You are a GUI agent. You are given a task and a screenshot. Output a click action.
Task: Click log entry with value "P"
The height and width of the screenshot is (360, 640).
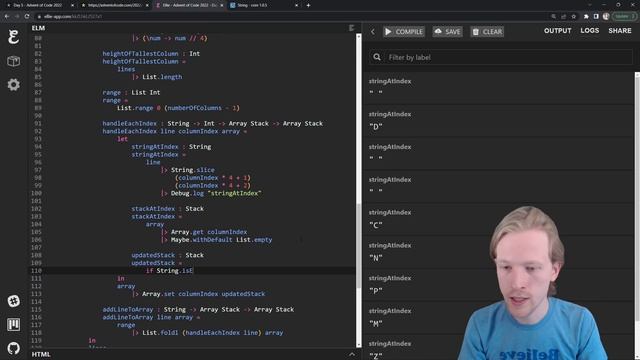click(500, 284)
